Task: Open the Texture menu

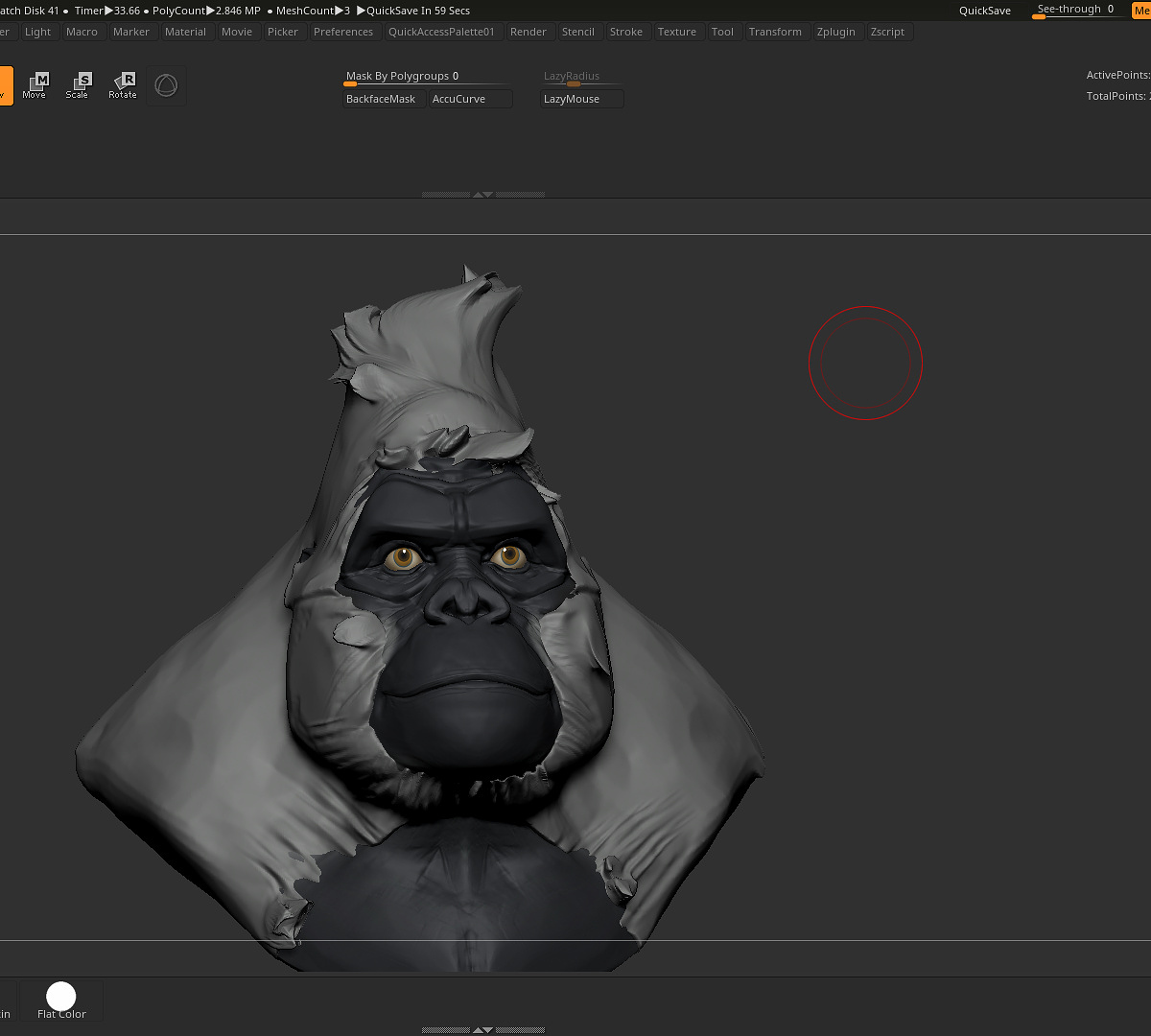Action: coord(677,32)
